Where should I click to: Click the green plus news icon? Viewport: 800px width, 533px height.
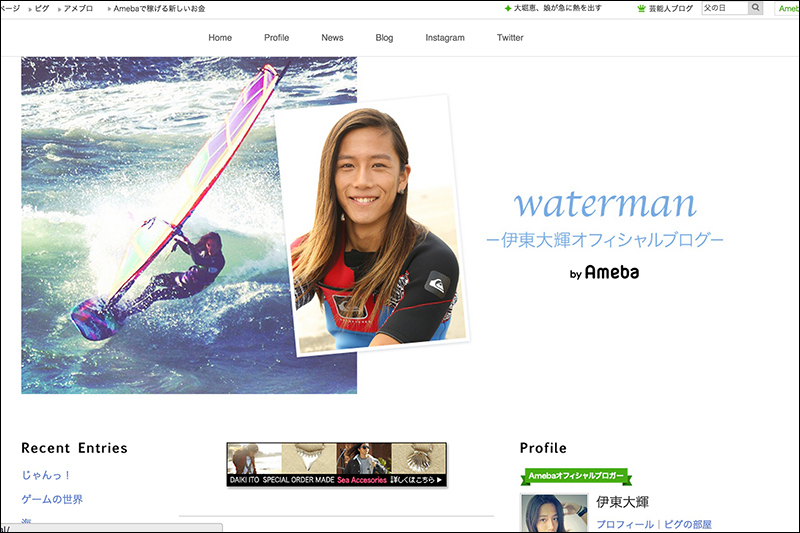(x=508, y=9)
